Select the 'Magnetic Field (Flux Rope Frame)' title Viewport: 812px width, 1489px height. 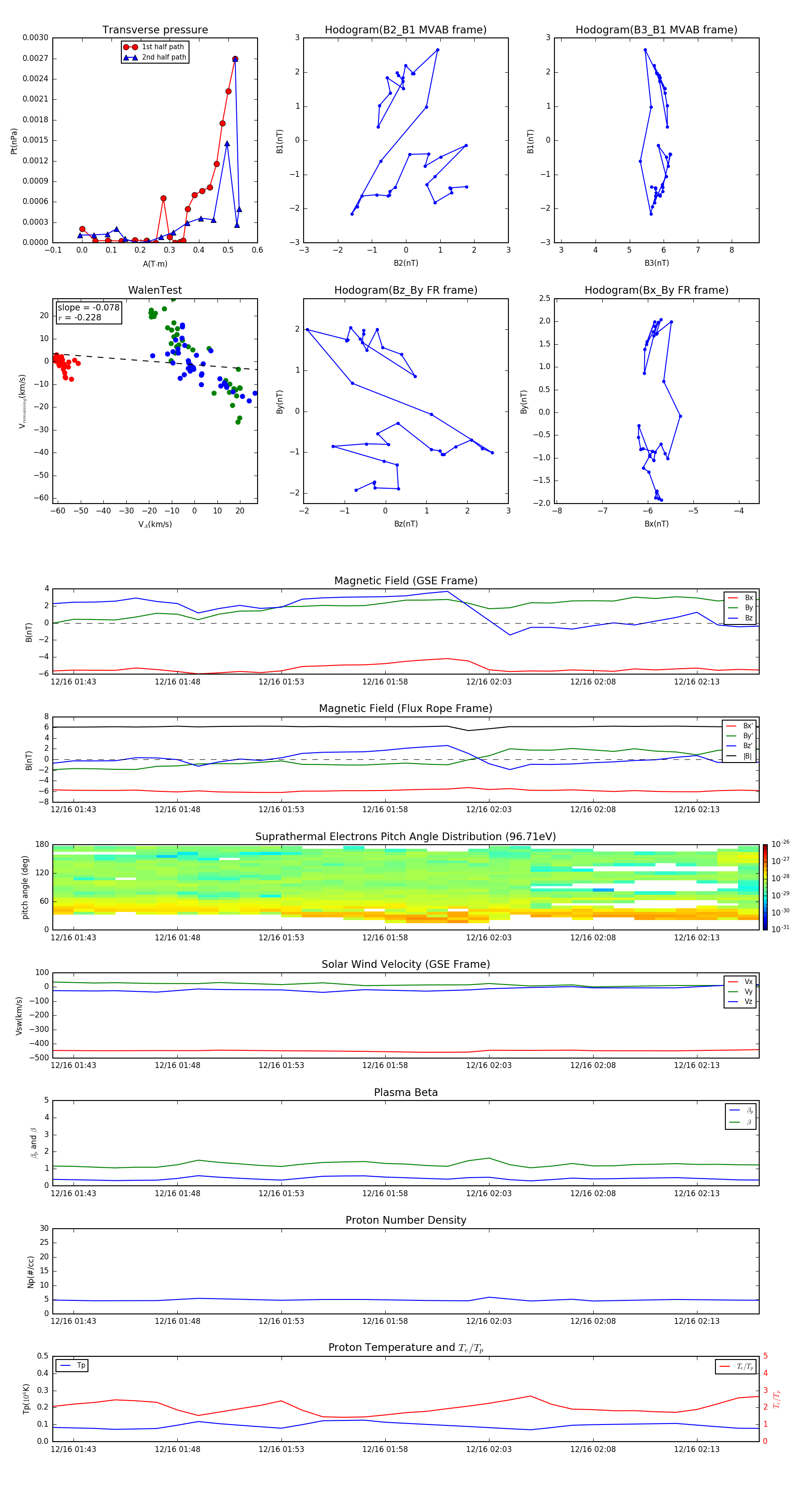pos(406,709)
